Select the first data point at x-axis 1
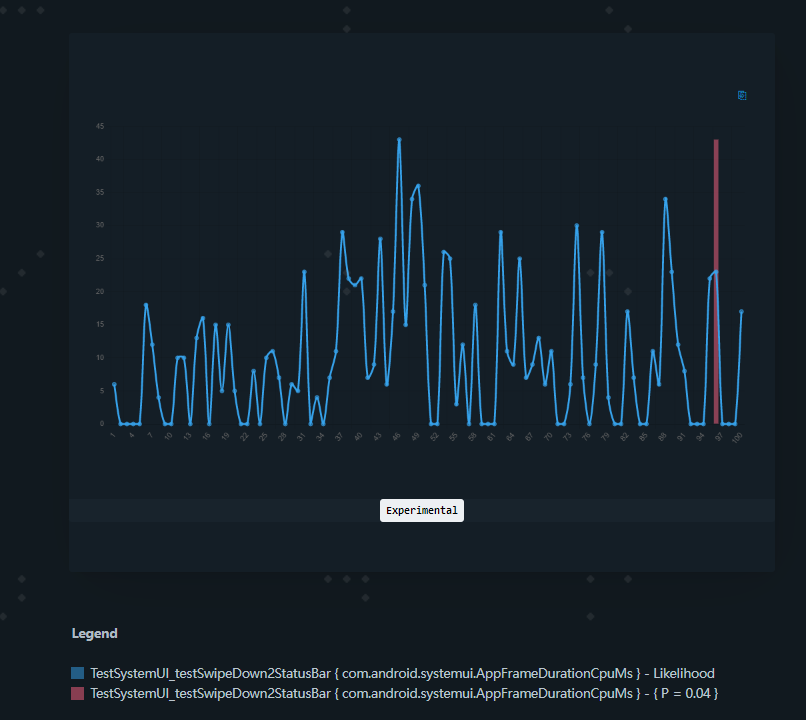 pyautogui.click(x=114, y=384)
